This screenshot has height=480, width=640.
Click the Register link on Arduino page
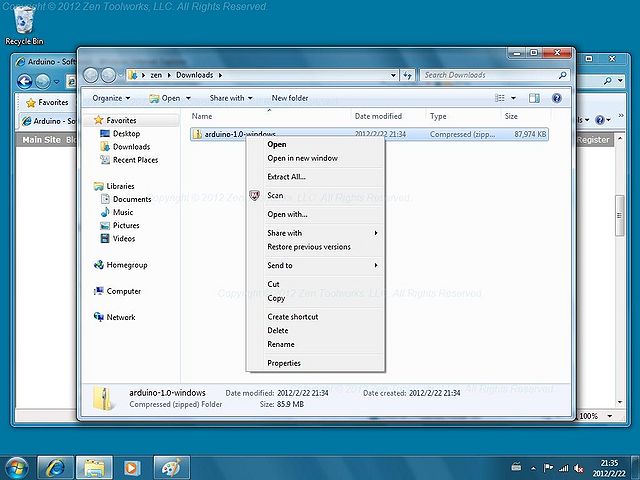point(593,140)
